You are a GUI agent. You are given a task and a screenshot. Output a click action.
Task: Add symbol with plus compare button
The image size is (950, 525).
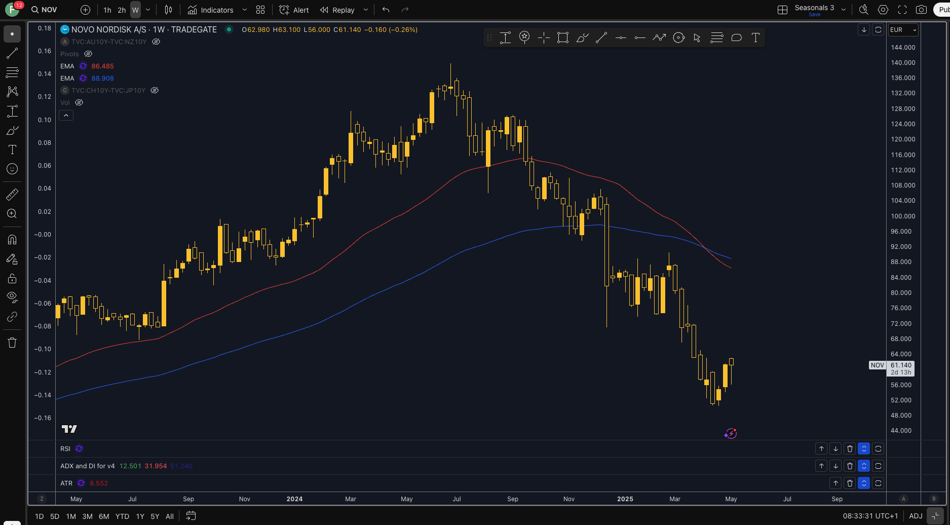coord(85,10)
